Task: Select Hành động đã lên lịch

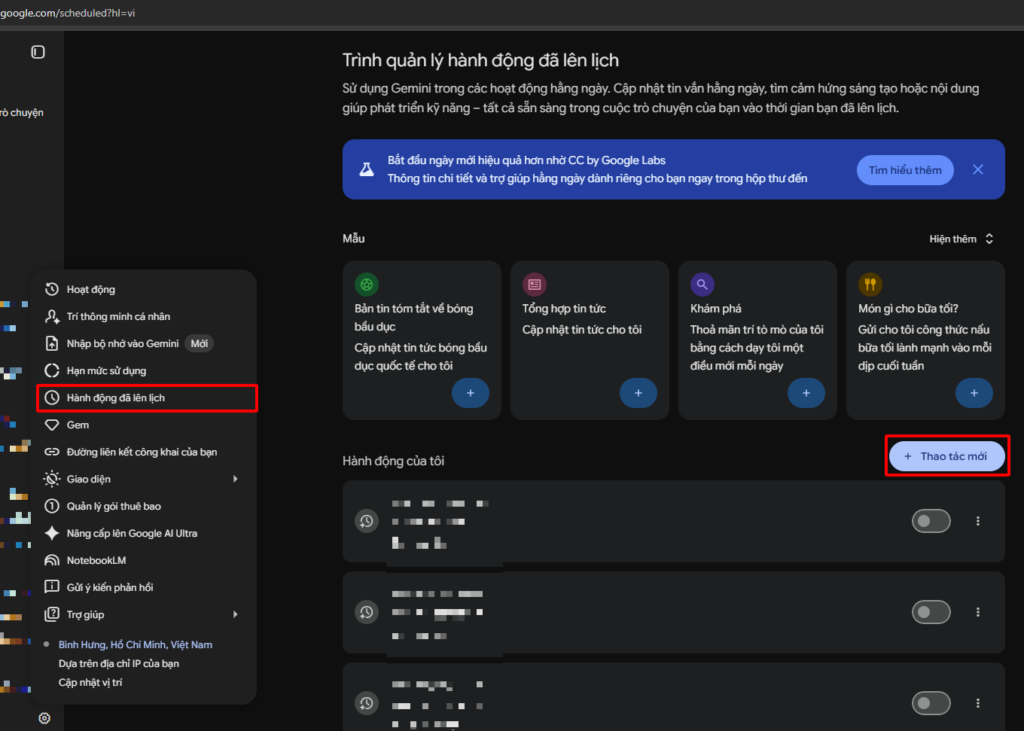Action: [147, 398]
